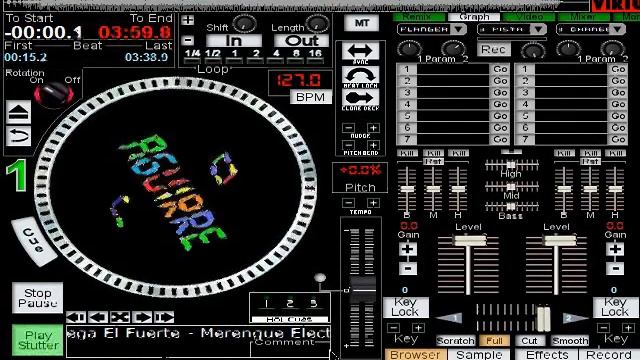Click the Pitch Bend minus icon

[348, 145]
